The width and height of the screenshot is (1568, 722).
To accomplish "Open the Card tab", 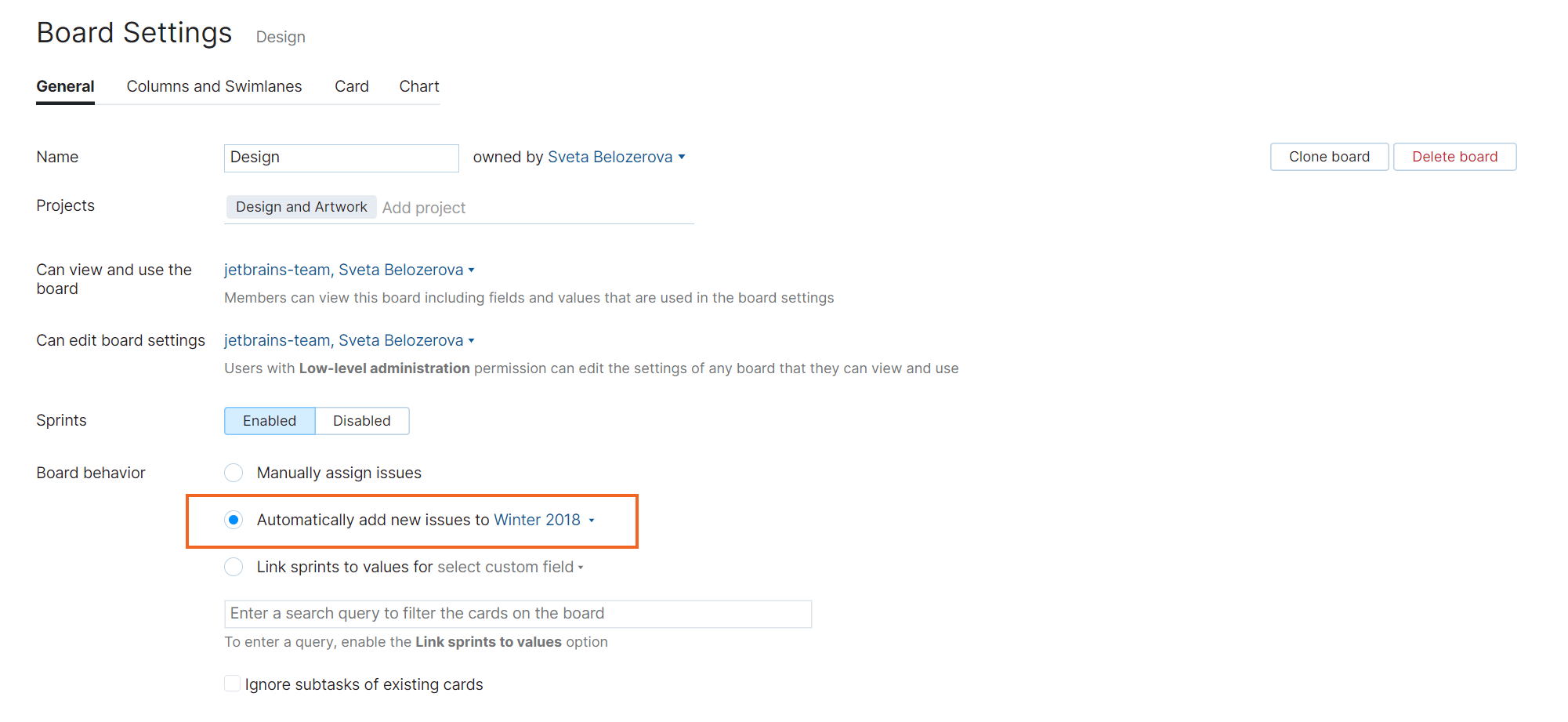I will pyautogui.click(x=351, y=86).
